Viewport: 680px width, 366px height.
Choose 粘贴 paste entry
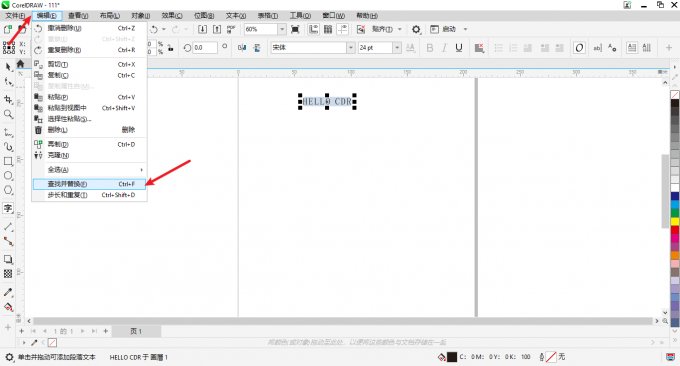click(x=89, y=97)
